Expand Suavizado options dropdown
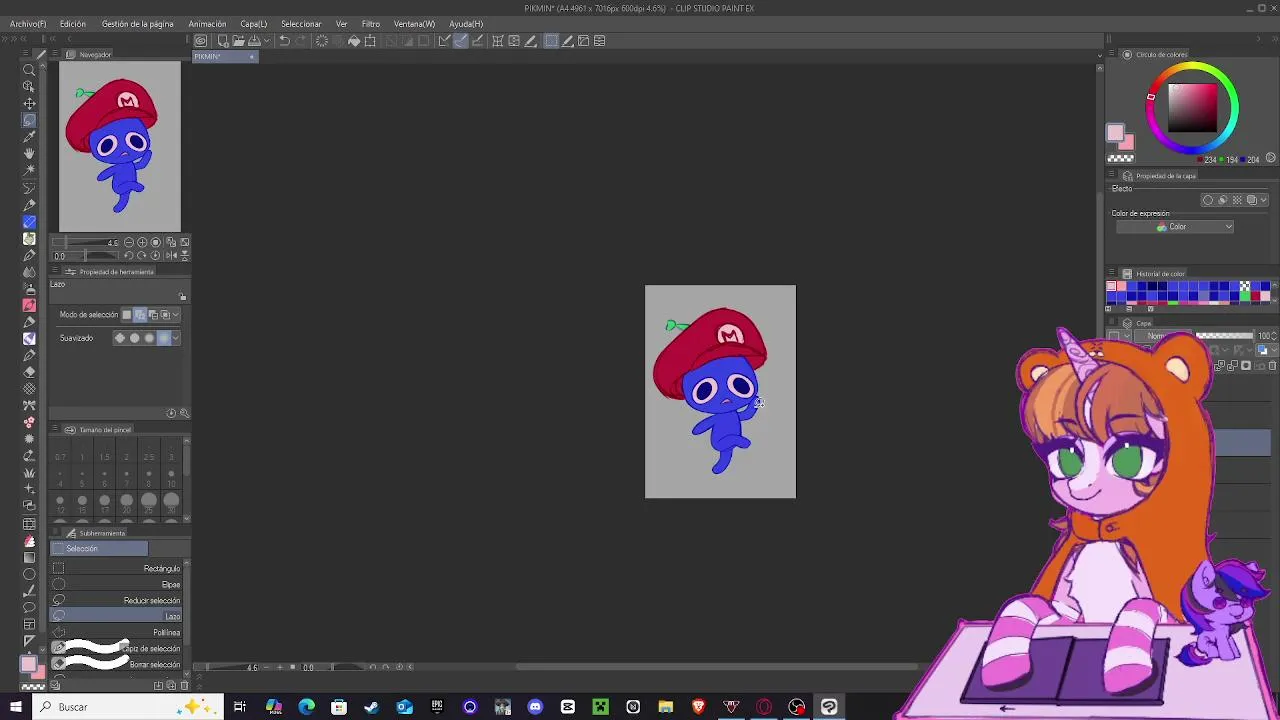The height and width of the screenshot is (720, 1280). tap(176, 338)
